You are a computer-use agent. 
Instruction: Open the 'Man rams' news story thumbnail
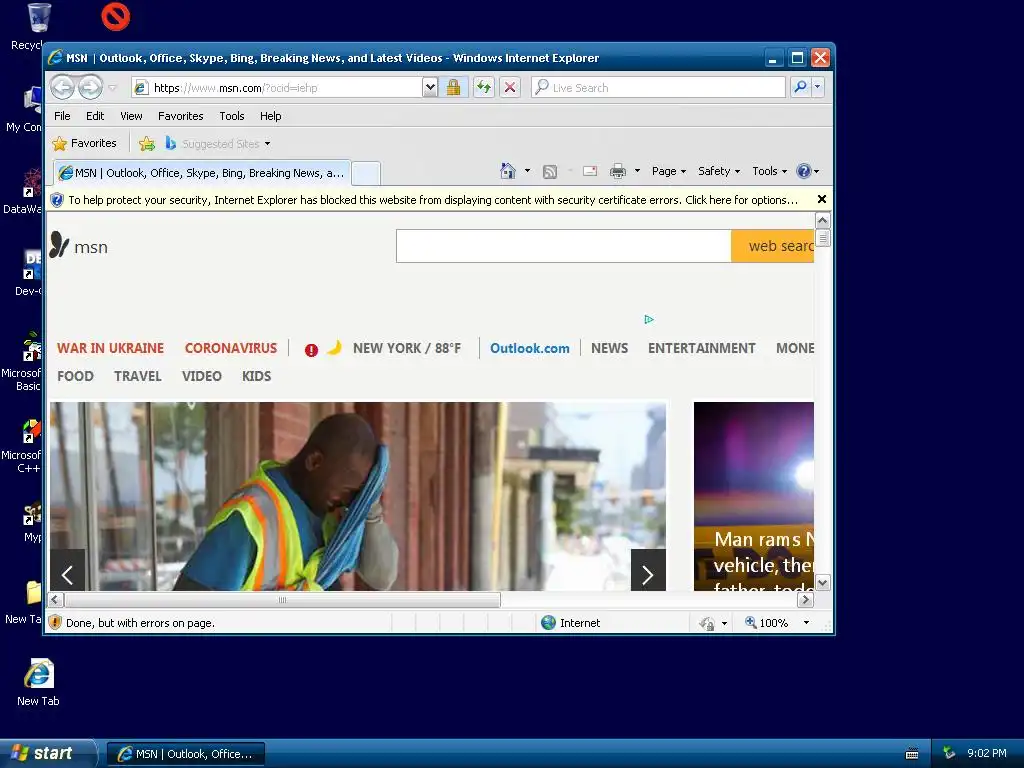point(754,496)
